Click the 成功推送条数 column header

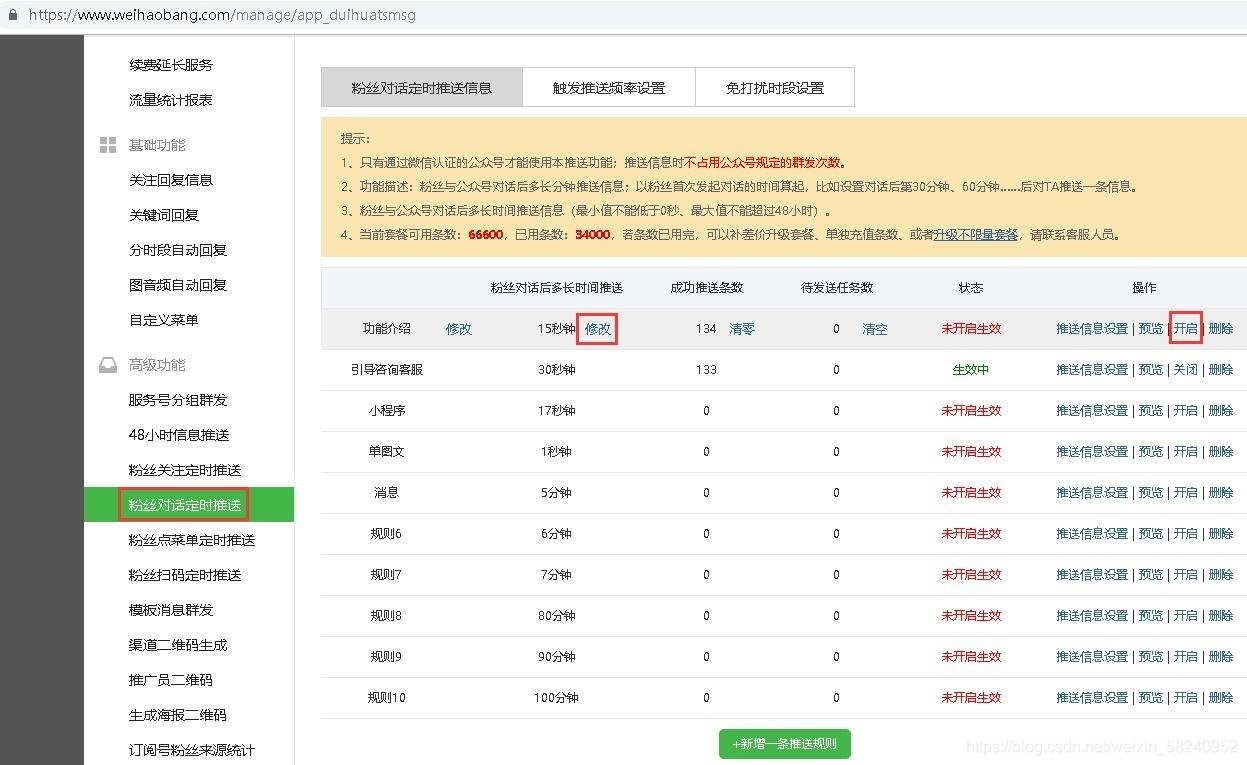point(707,288)
